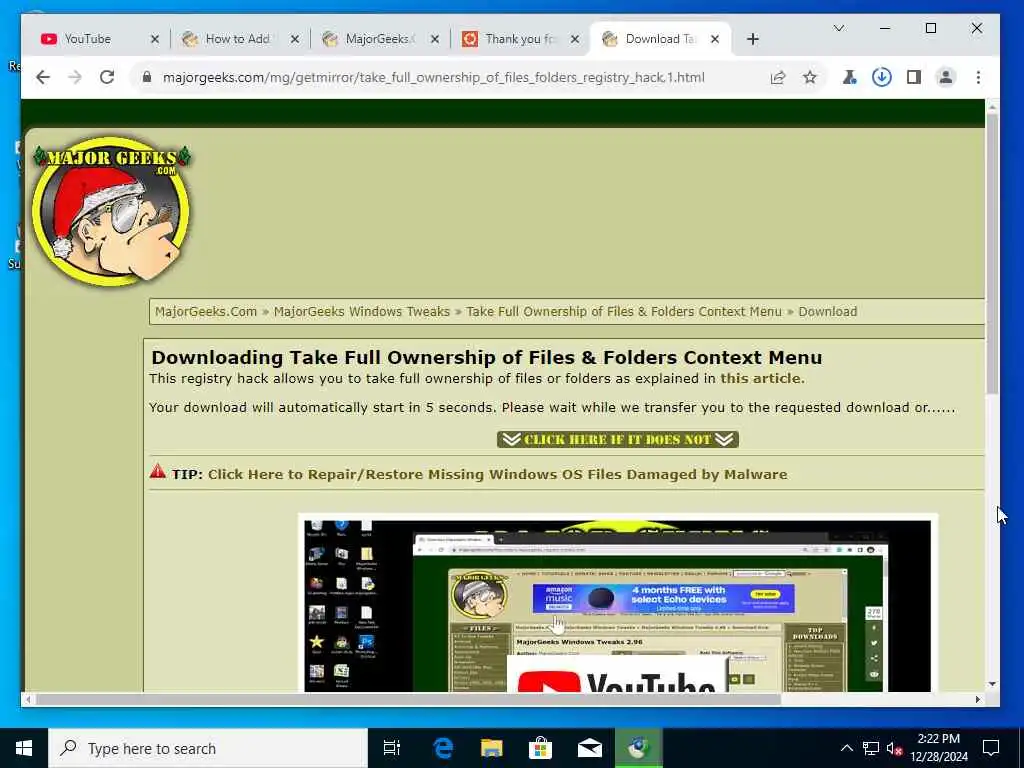The width and height of the screenshot is (1024, 768).
Task: Open the Chrome Labs flask icon
Action: click(849, 78)
